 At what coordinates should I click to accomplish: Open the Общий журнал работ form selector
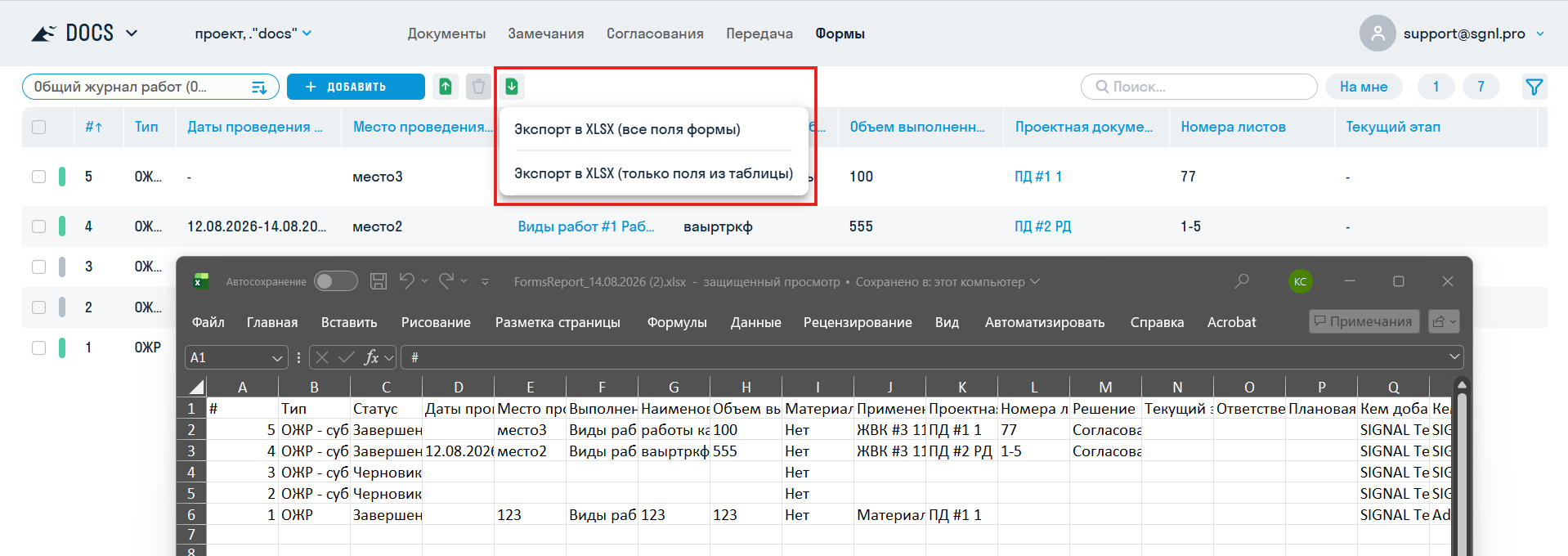[x=150, y=87]
